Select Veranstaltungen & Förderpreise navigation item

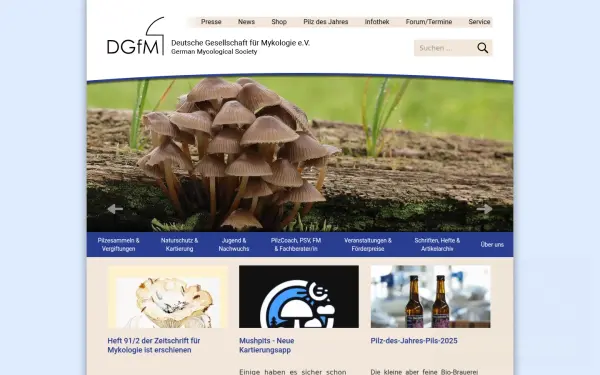(x=368, y=245)
